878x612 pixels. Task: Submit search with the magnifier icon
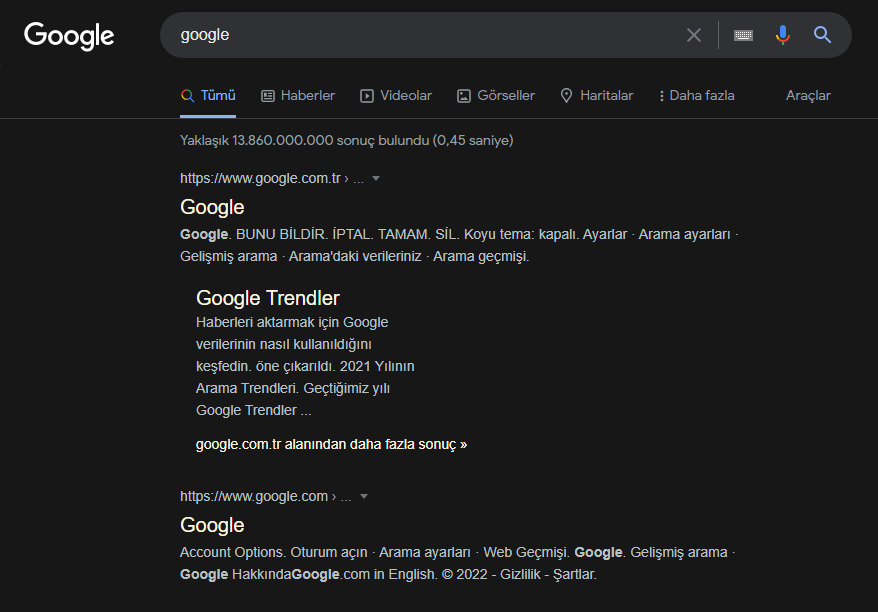click(823, 35)
